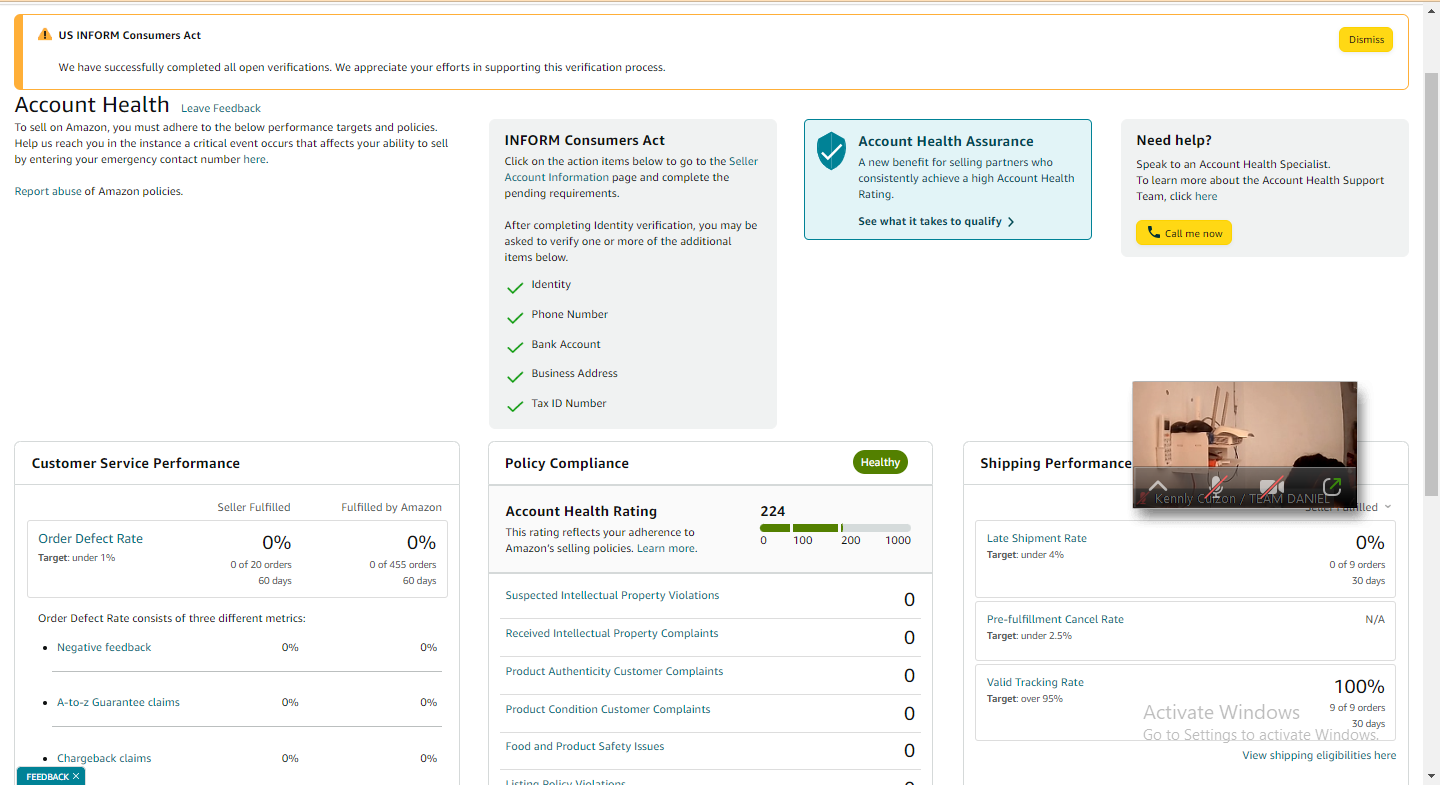Click the green checkmark beside Phone Number

point(515,318)
